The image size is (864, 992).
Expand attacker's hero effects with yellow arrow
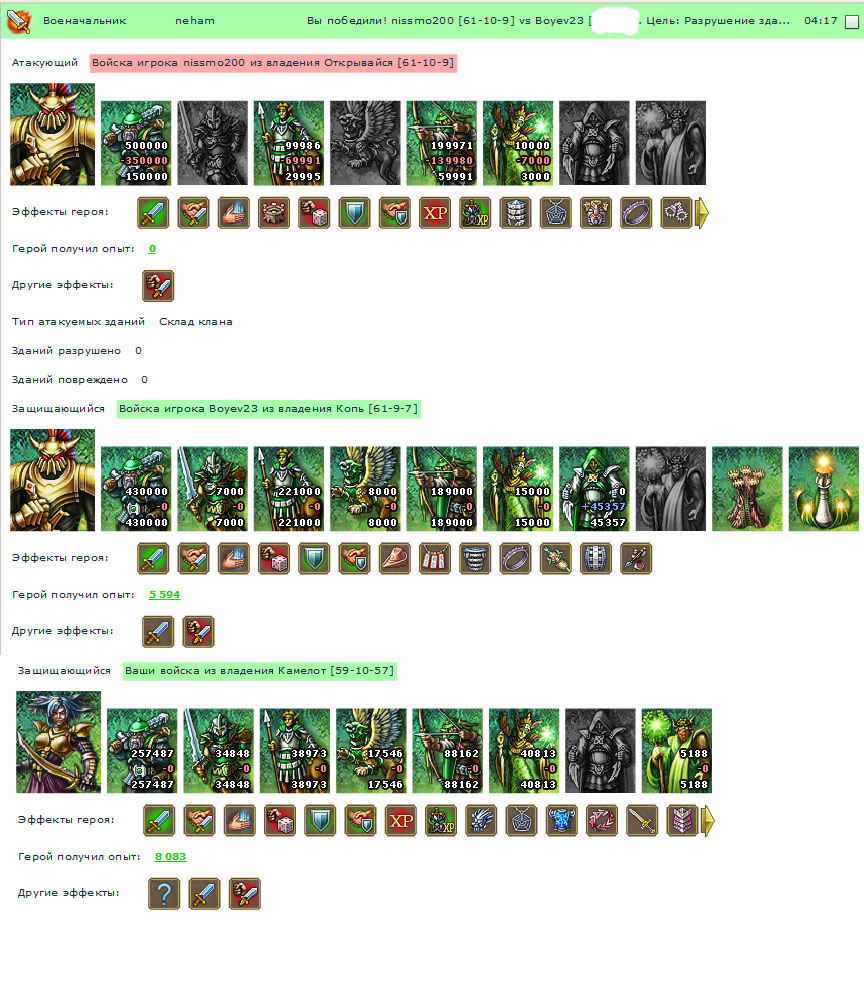click(x=702, y=213)
